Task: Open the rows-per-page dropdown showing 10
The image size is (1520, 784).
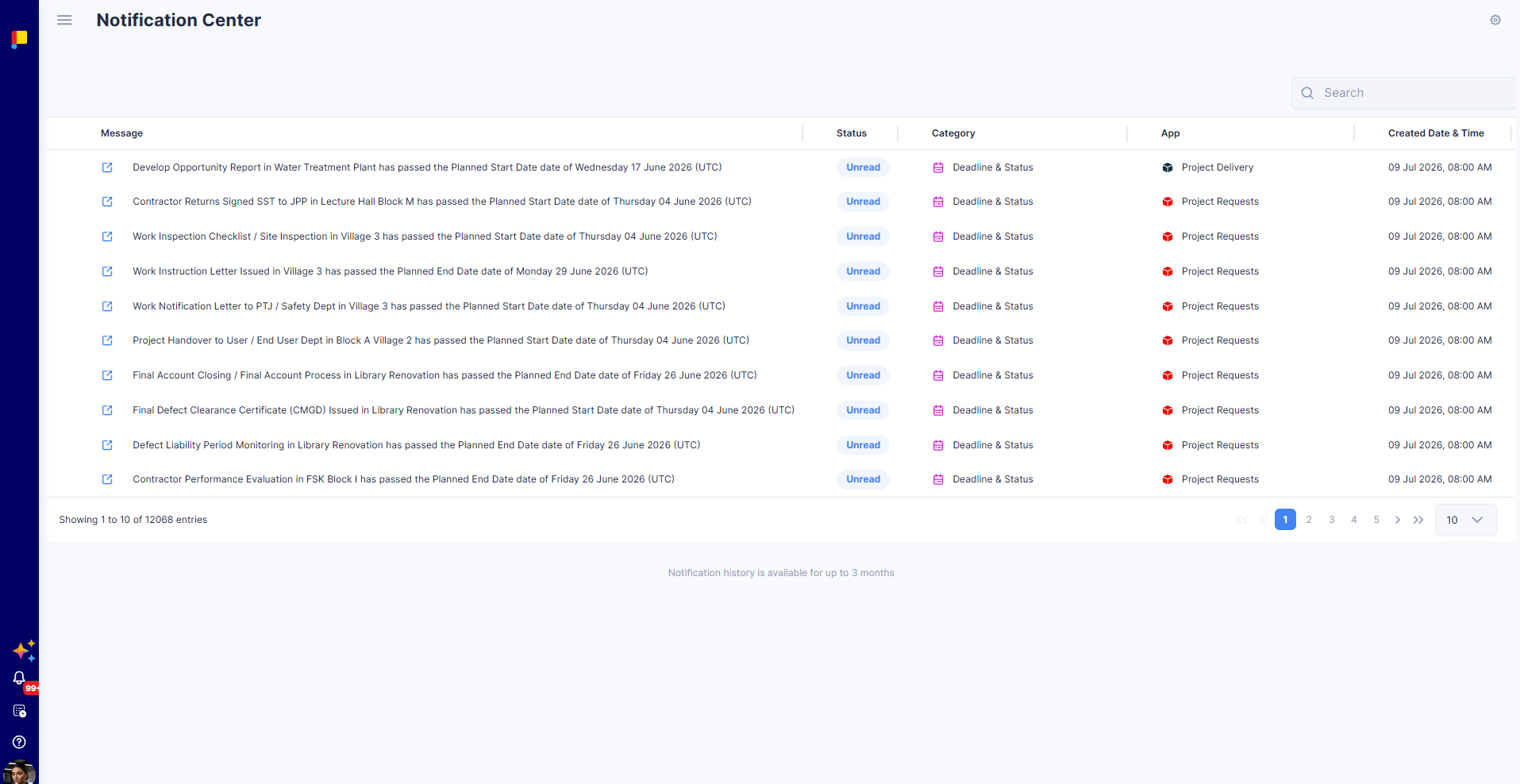Action: pyautogui.click(x=1466, y=520)
